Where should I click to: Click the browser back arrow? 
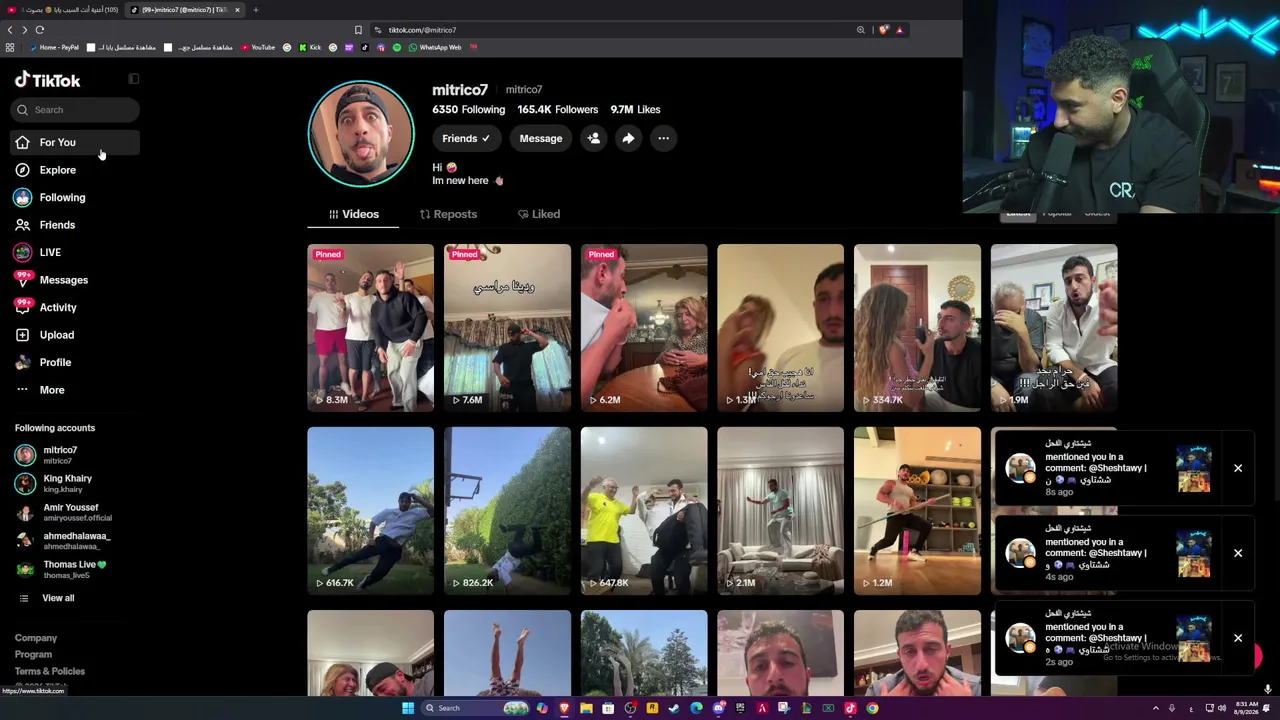(10, 30)
